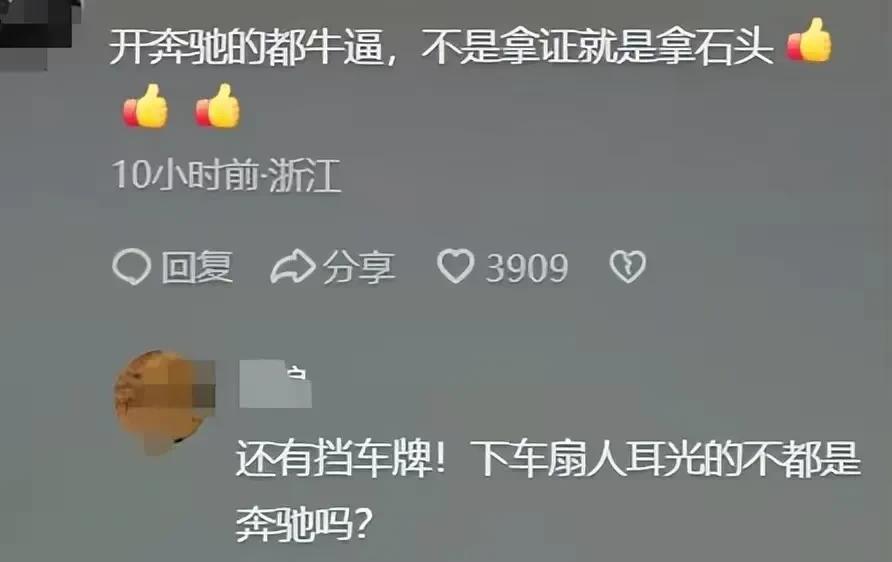Click the reply's closing text 奔驰吗?
892x562 pixels.
click(304, 523)
